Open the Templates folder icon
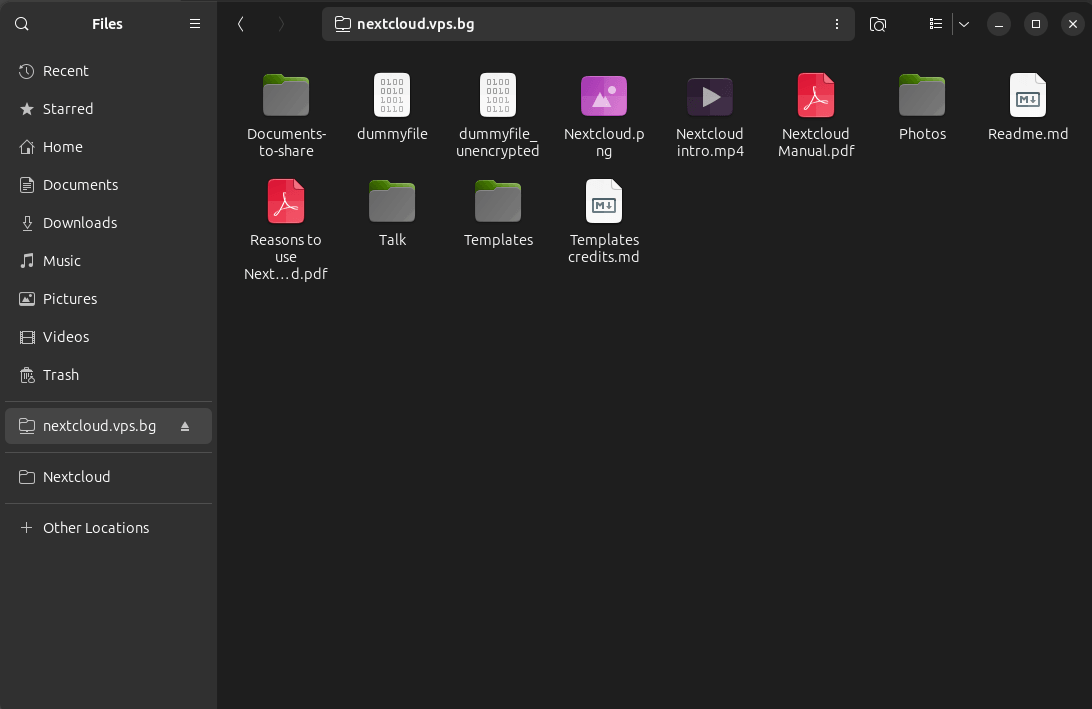This screenshot has width=1092, height=709. click(498, 201)
